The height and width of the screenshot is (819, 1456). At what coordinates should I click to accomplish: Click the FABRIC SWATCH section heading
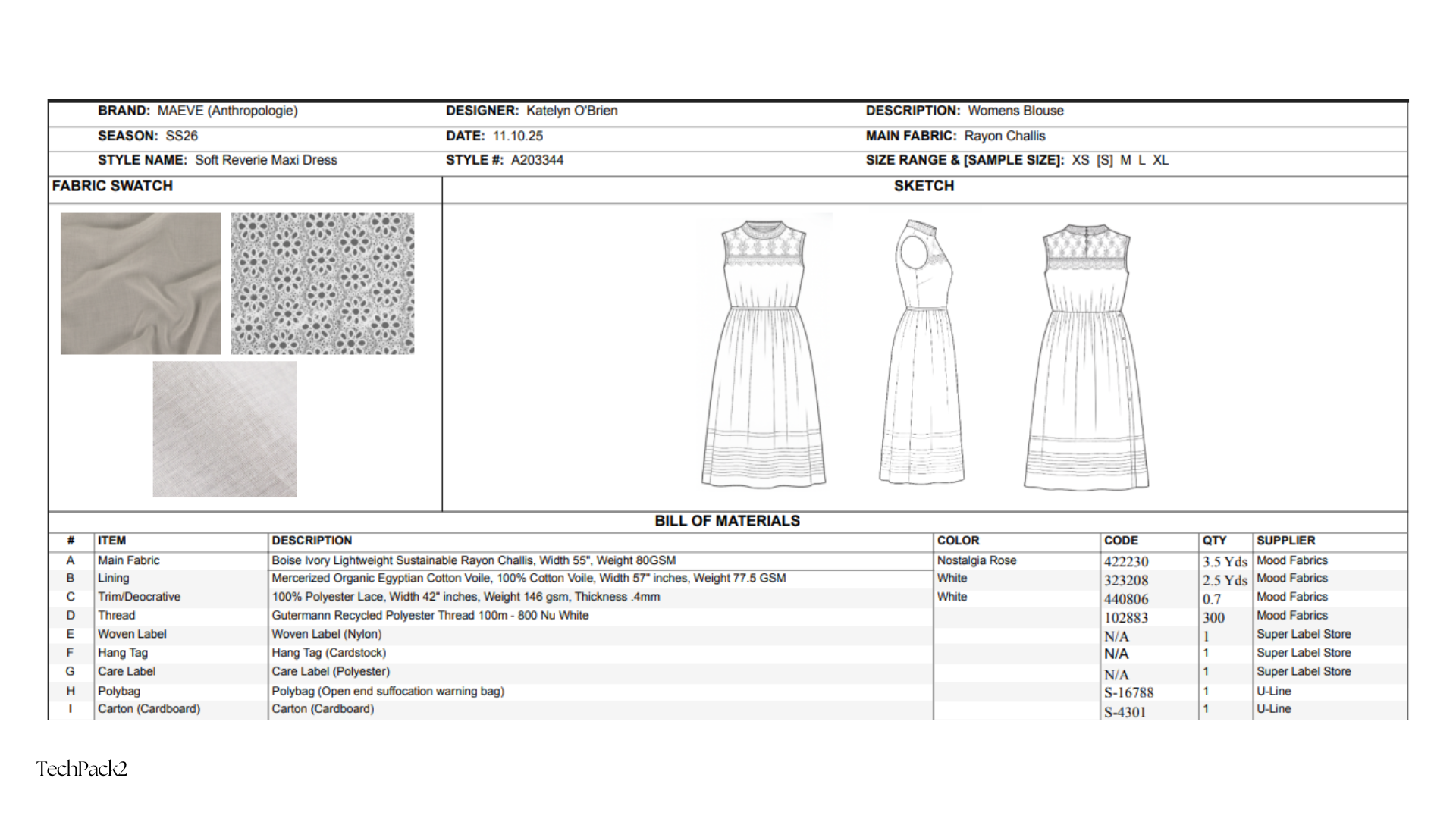point(112,186)
